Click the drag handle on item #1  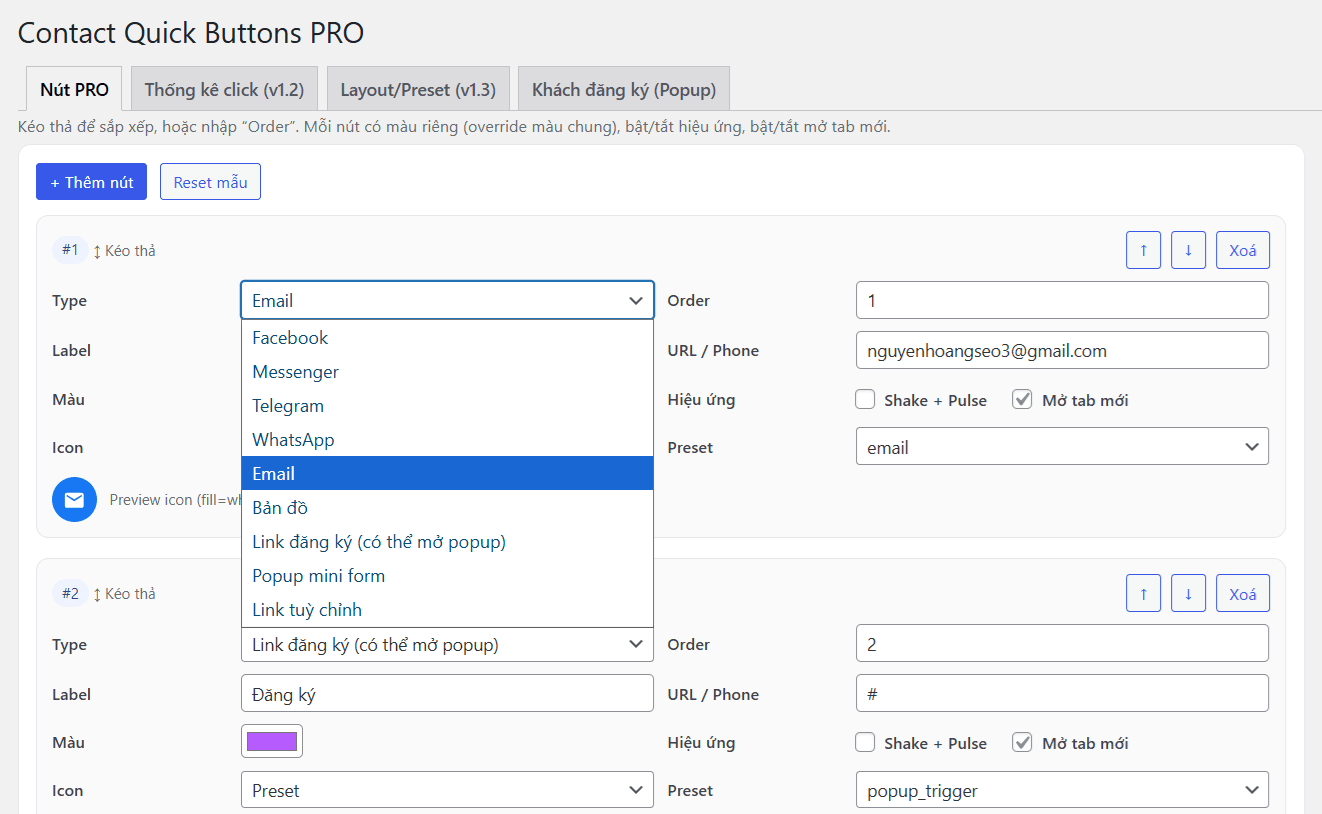point(124,251)
